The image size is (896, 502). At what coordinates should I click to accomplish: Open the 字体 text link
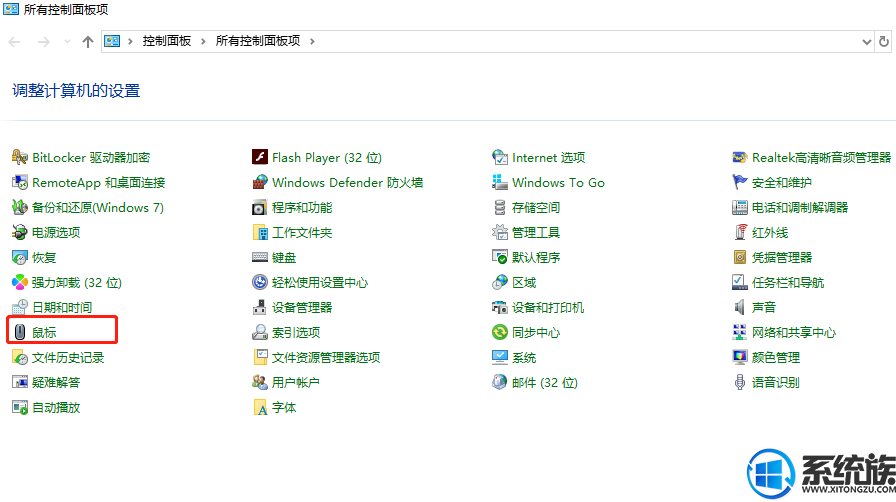point(284,408)
